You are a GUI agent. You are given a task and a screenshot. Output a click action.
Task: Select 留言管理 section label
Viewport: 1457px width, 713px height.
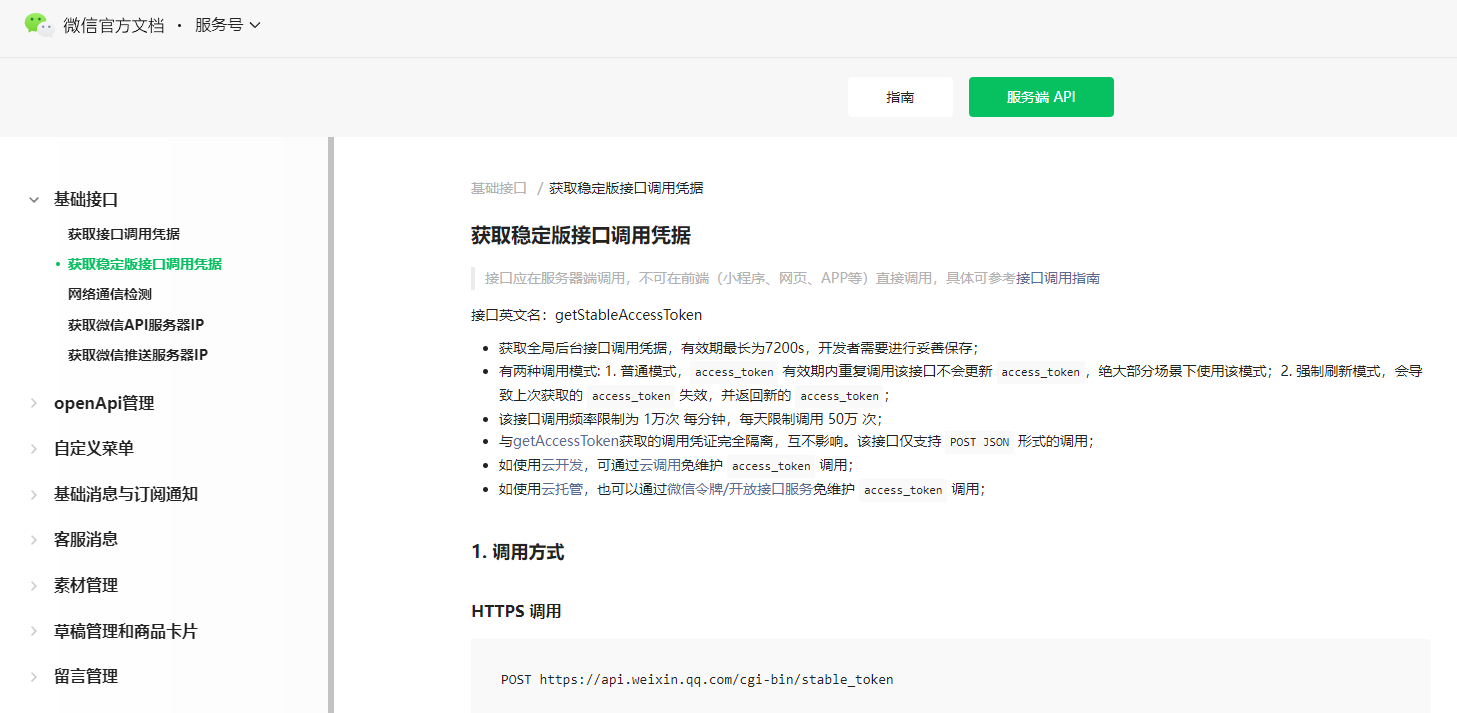86,677
